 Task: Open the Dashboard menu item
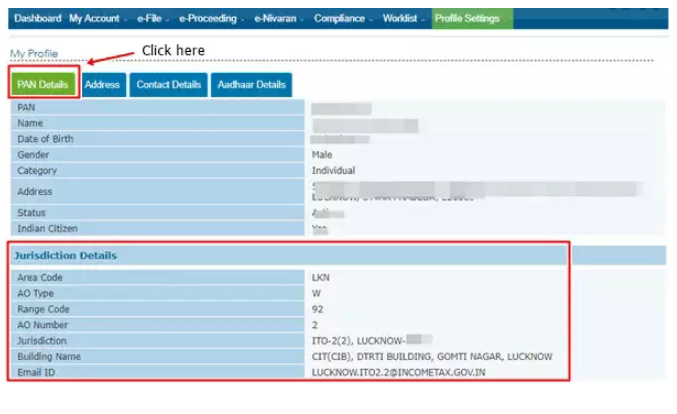(x=37, y=18)
